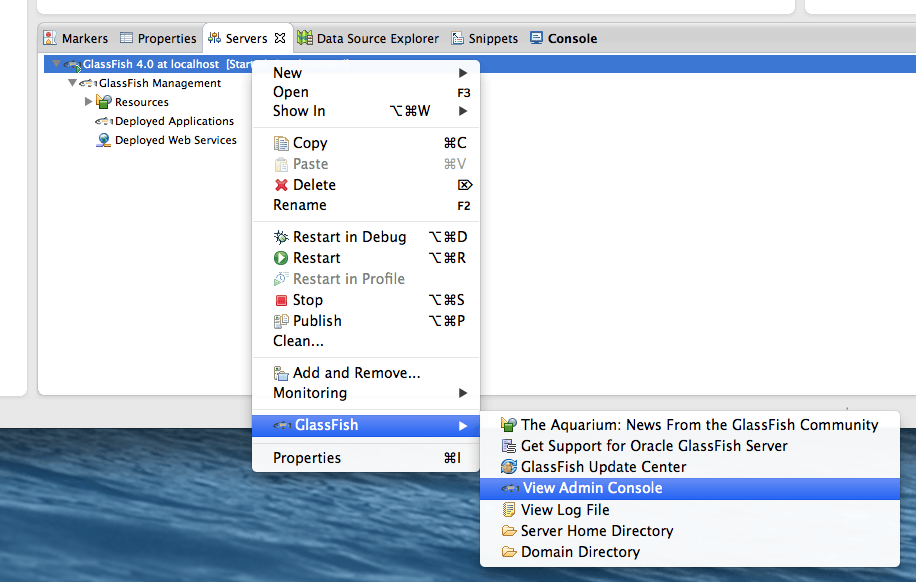Click the Publish icon in context menu
This screenshot has width=916, height=582.
point(281,321)
